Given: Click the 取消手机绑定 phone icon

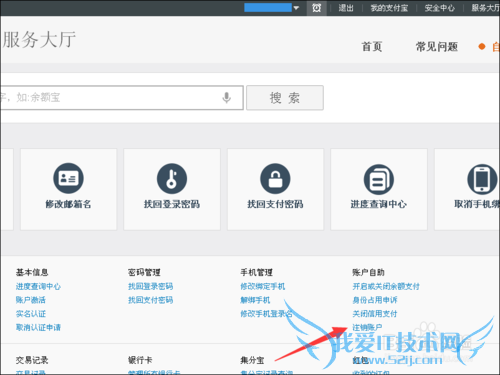Looking at the screenshot, I should (482, 178).
